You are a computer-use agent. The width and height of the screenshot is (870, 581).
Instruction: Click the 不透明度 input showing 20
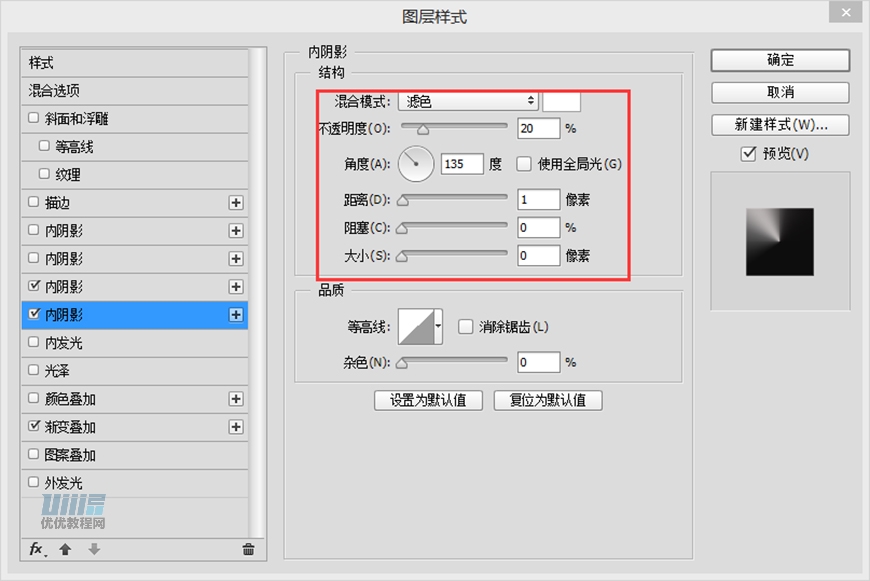point(539,128)
